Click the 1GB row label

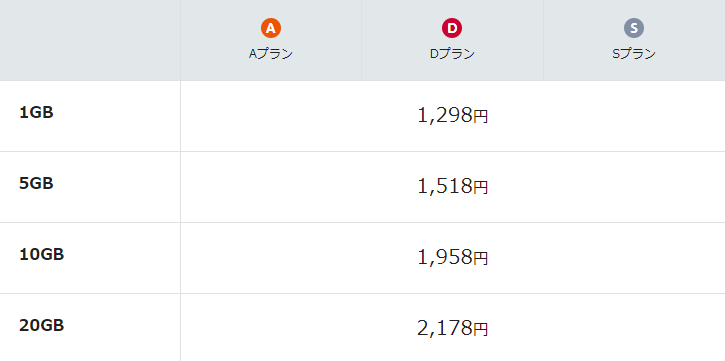click(37, 113)
